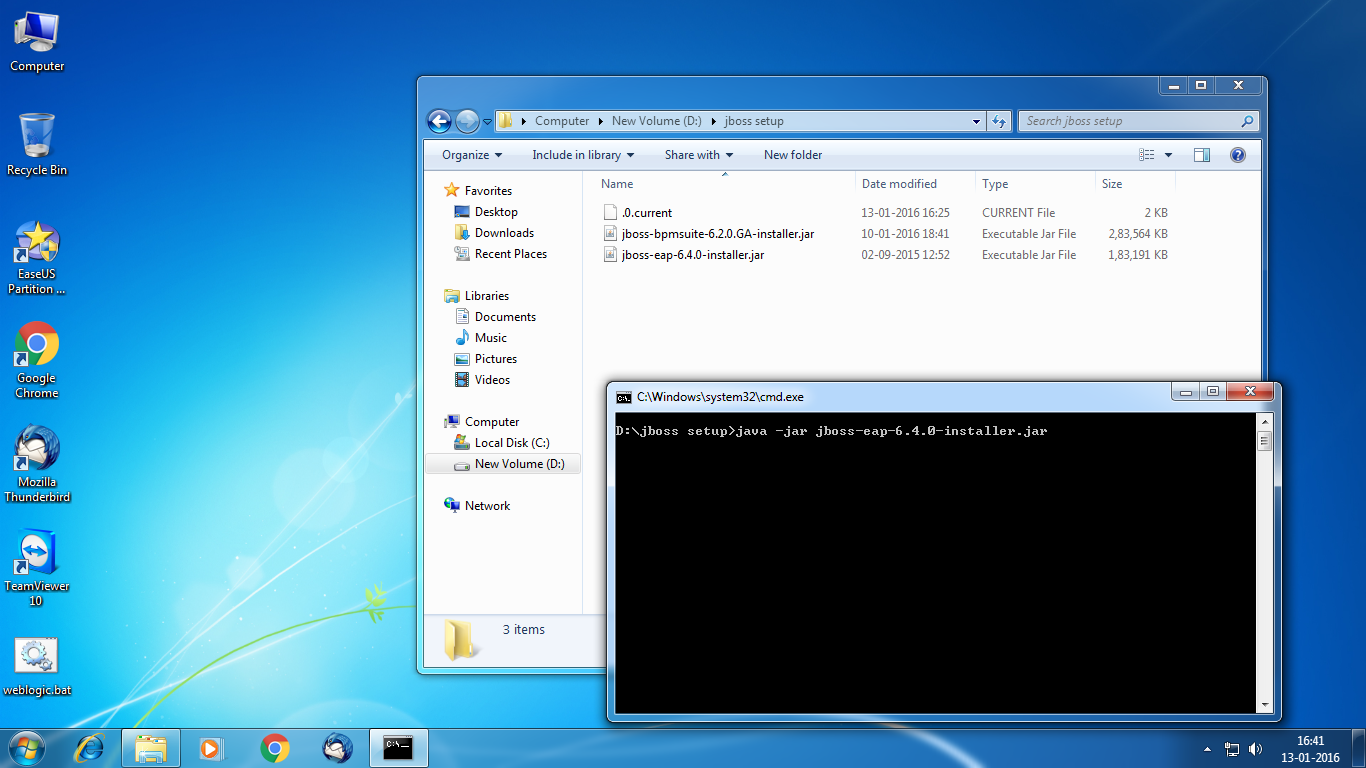Select Google Chrome desktop shortcut

pos(37,361)
